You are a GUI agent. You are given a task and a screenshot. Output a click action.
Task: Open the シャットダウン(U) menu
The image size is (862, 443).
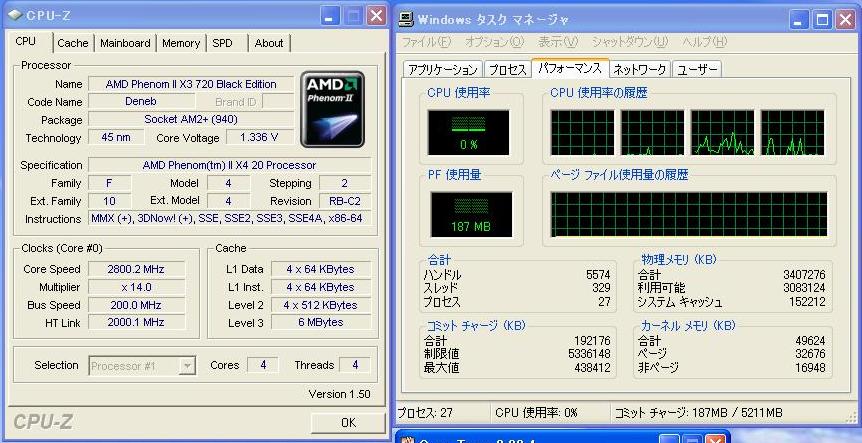(x=630, y=42)
